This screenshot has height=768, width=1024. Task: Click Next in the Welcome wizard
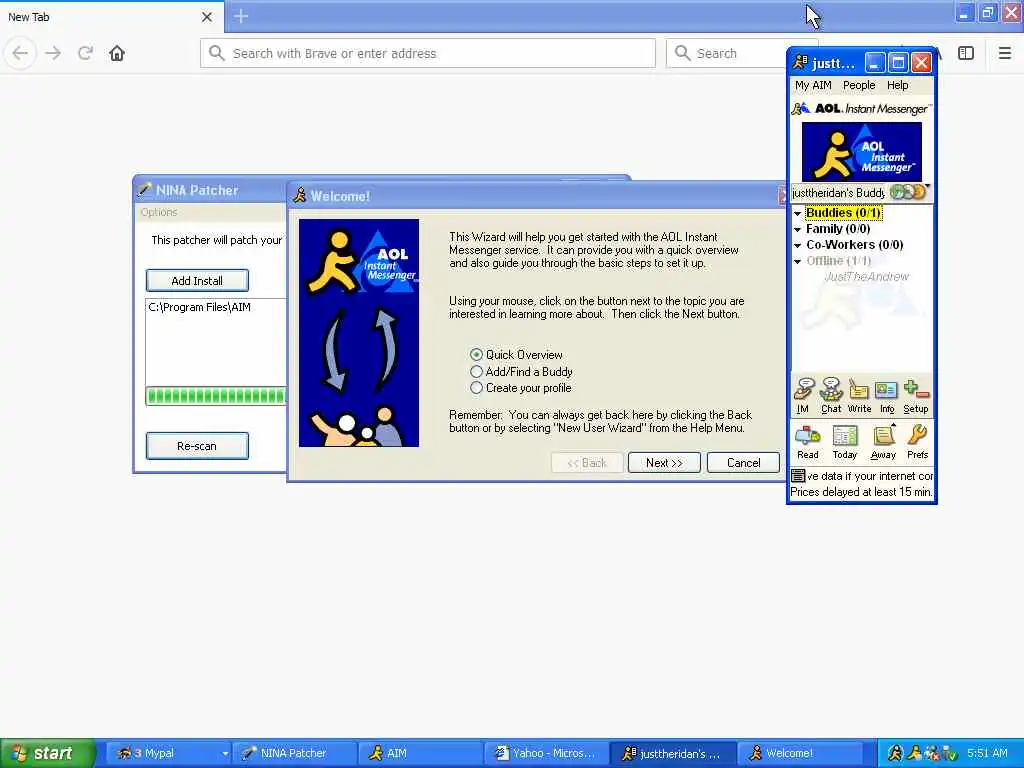[x=664, y=462]
